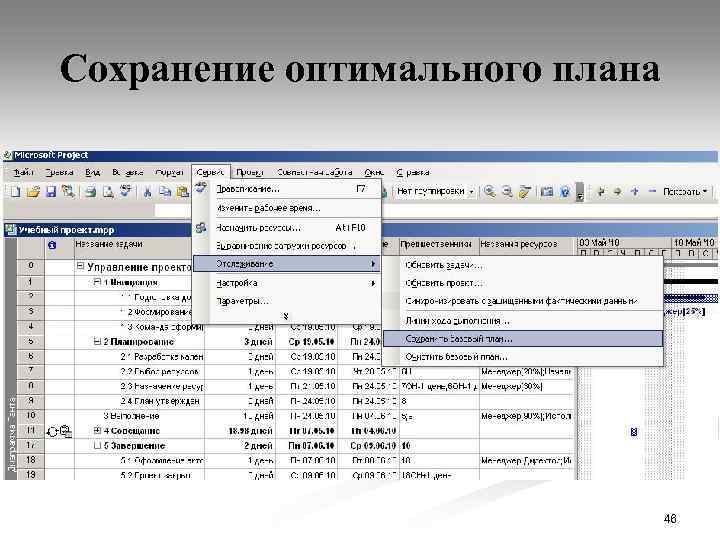Click the Названия ресурсов column header
The height and width of the screenshot is (540, 720).
pos(528,245)
